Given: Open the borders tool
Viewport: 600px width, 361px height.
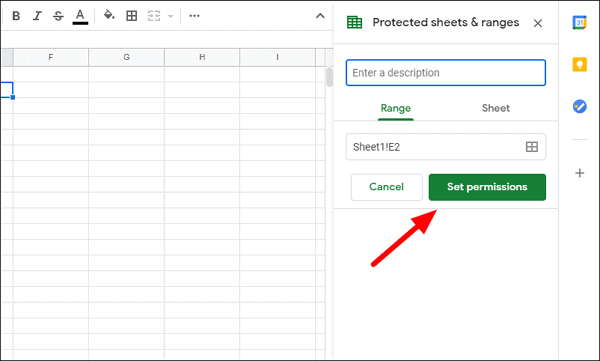Looking at the screenshot, I should [132, 16].
